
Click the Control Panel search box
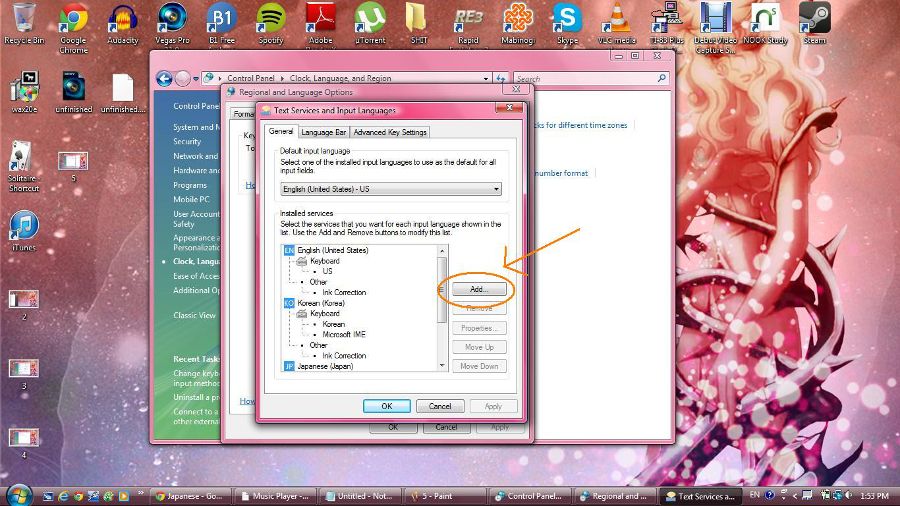pyautogui.click(x=588, y=78)
